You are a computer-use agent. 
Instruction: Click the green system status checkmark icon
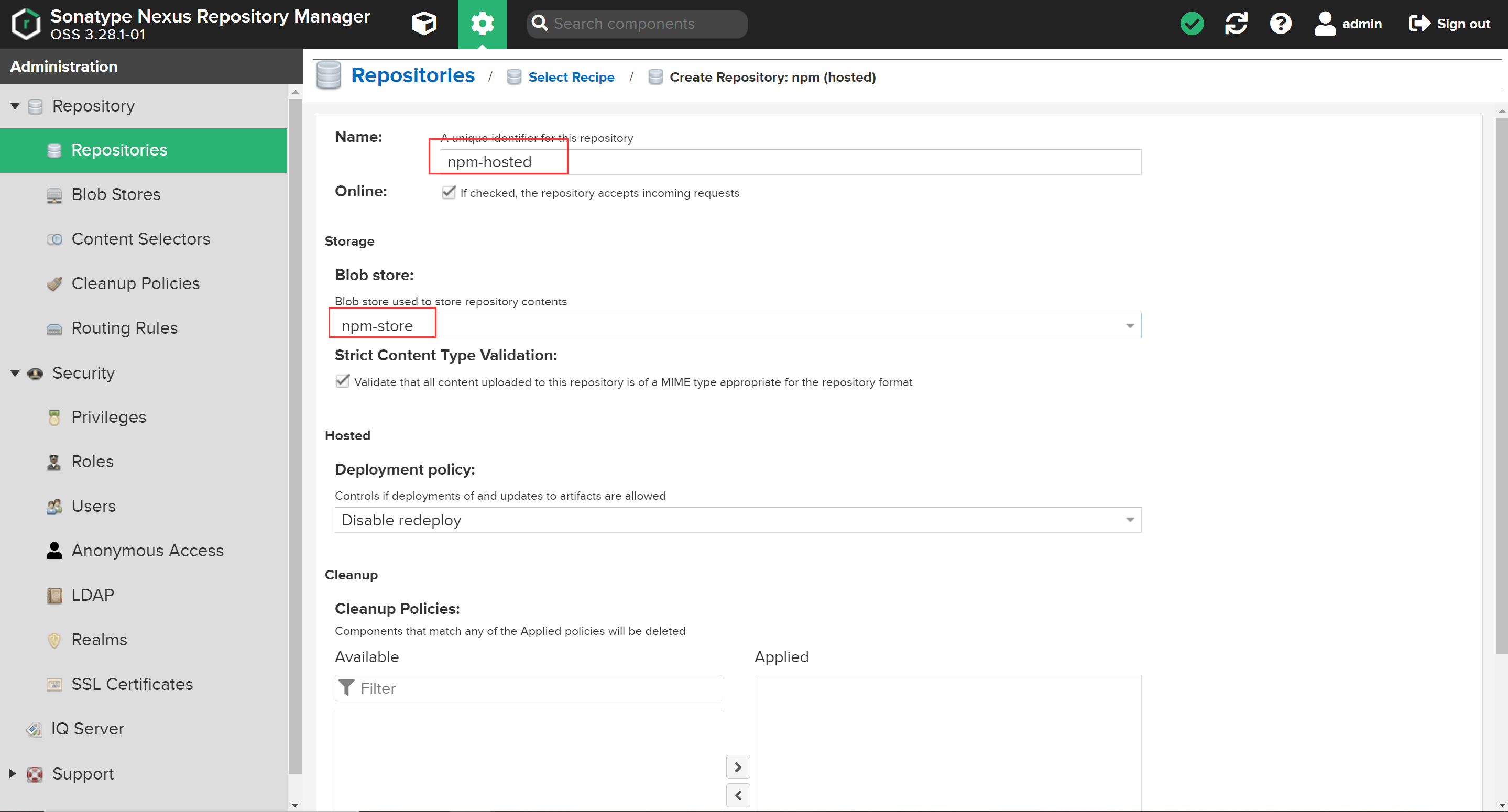[1192, 24]
